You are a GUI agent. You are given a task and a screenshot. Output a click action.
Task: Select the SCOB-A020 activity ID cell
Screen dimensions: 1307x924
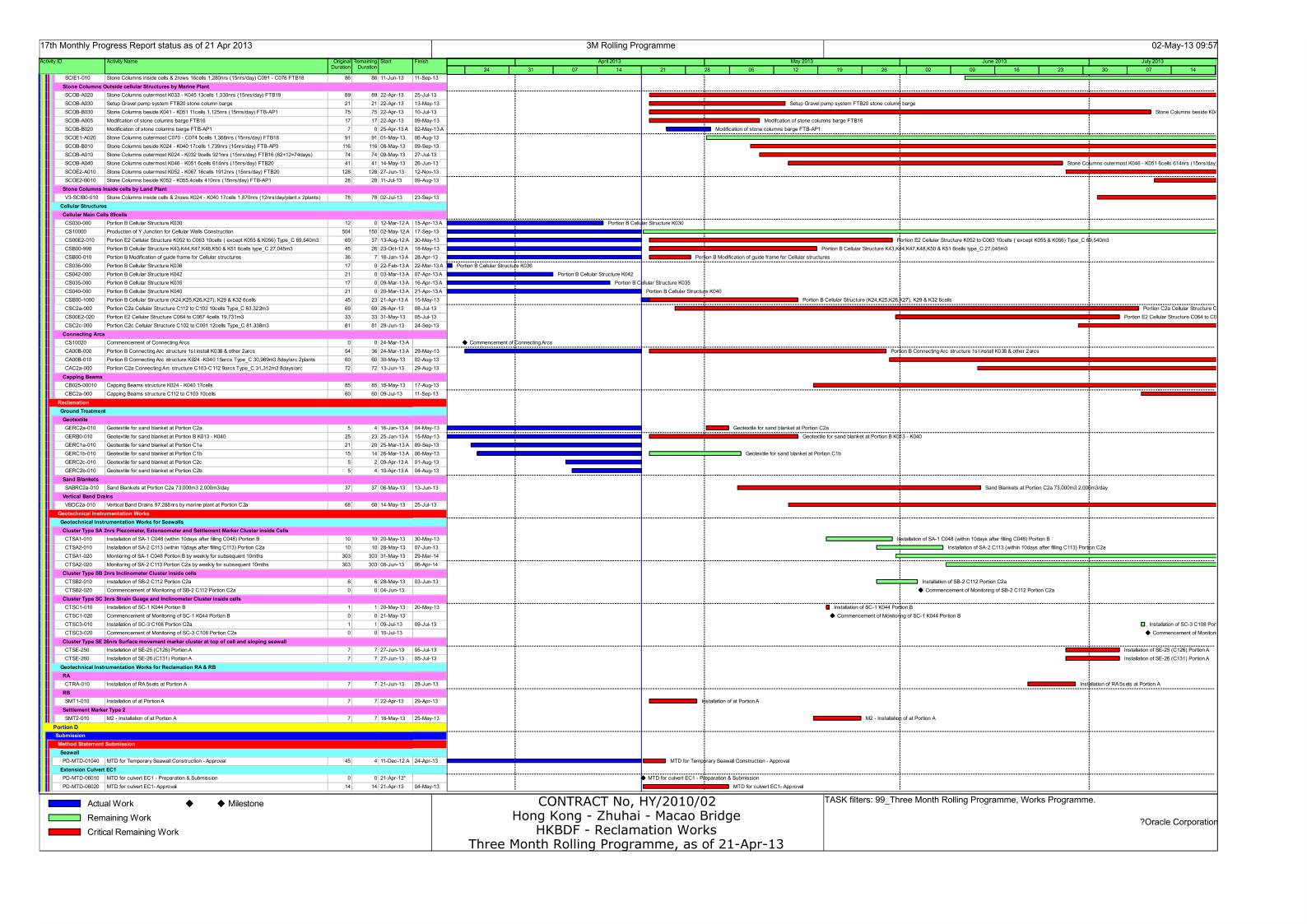(79, 95)
